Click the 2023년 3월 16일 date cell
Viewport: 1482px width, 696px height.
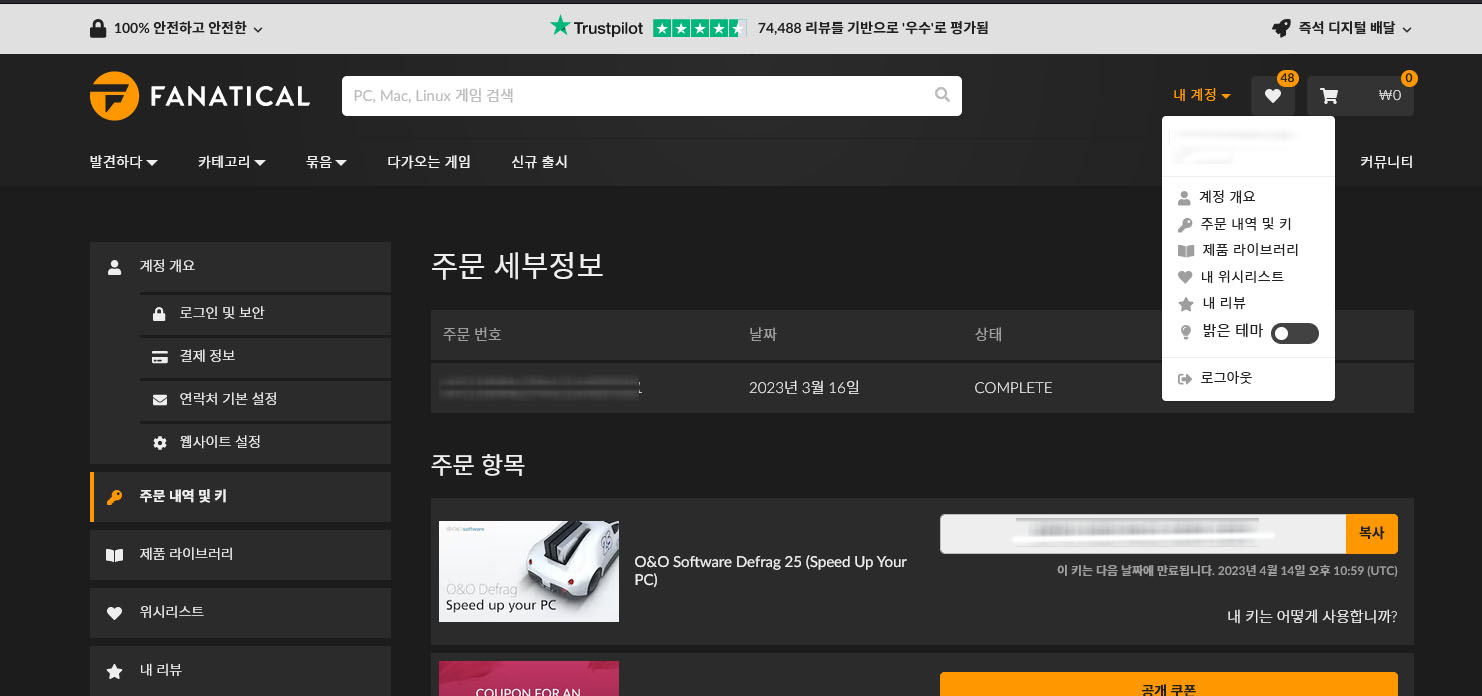804,387
